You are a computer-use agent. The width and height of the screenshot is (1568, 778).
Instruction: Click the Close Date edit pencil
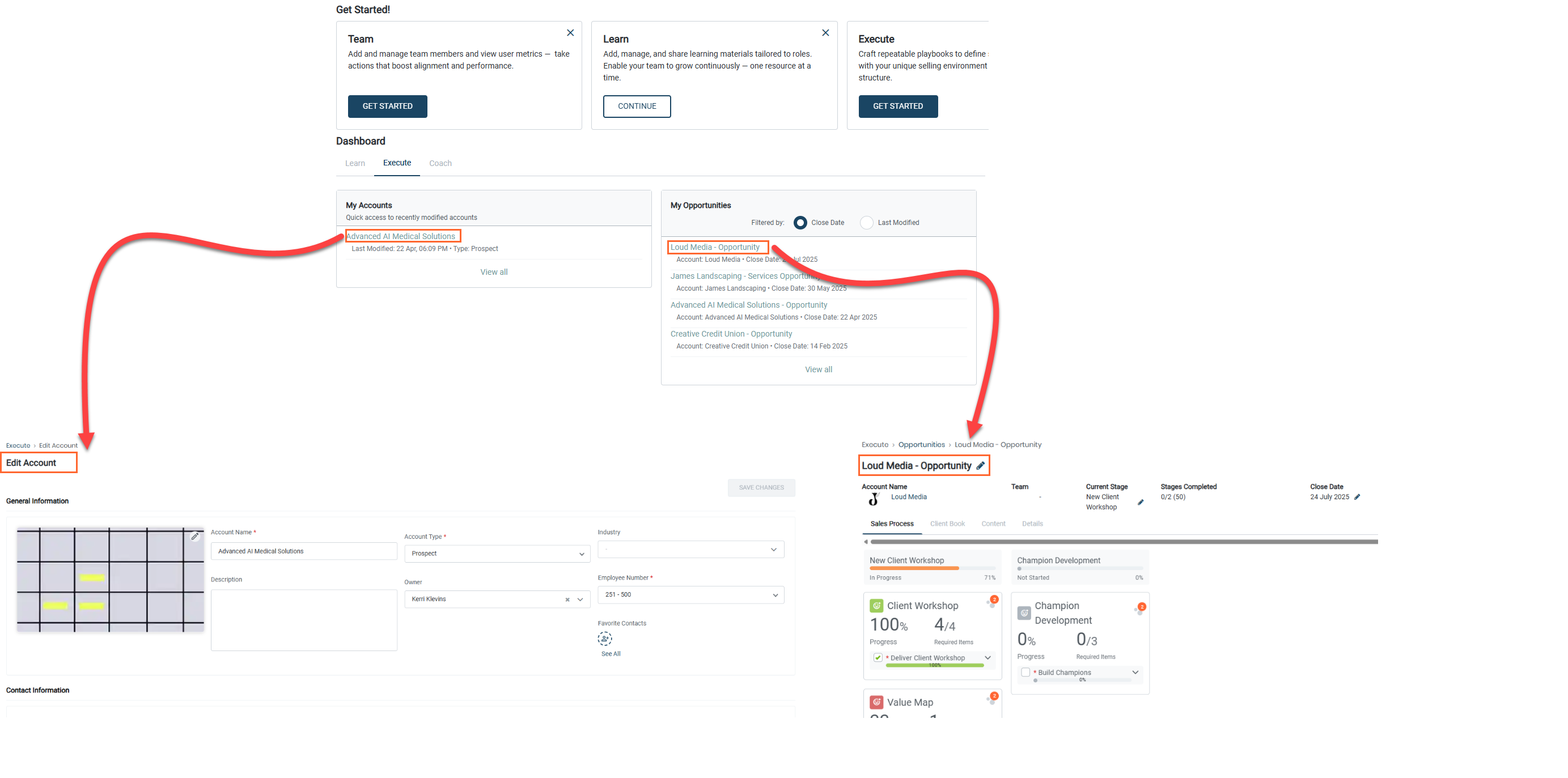click(x=1357, y=497)
